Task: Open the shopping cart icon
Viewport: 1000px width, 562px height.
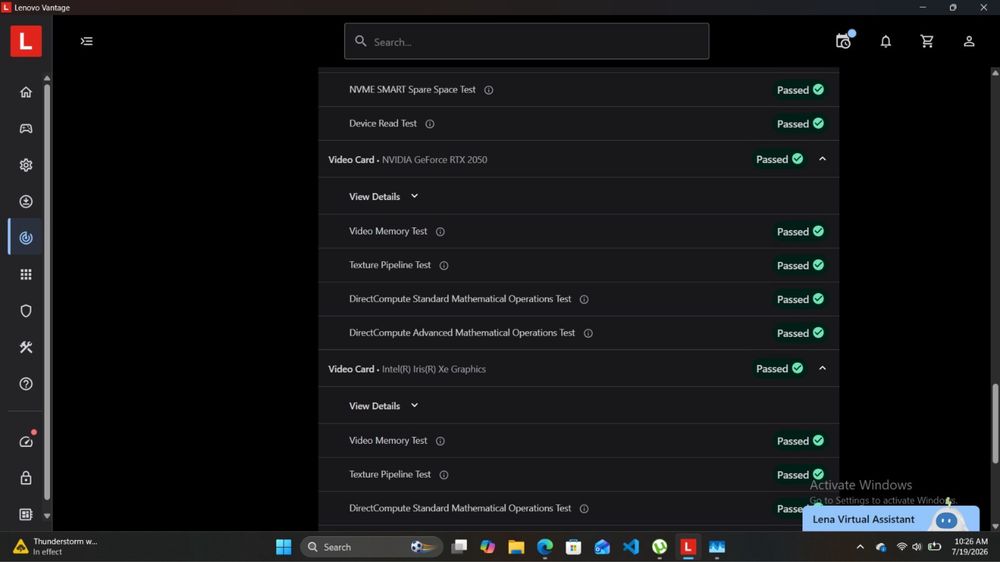Action: click(x=927, y=41)
